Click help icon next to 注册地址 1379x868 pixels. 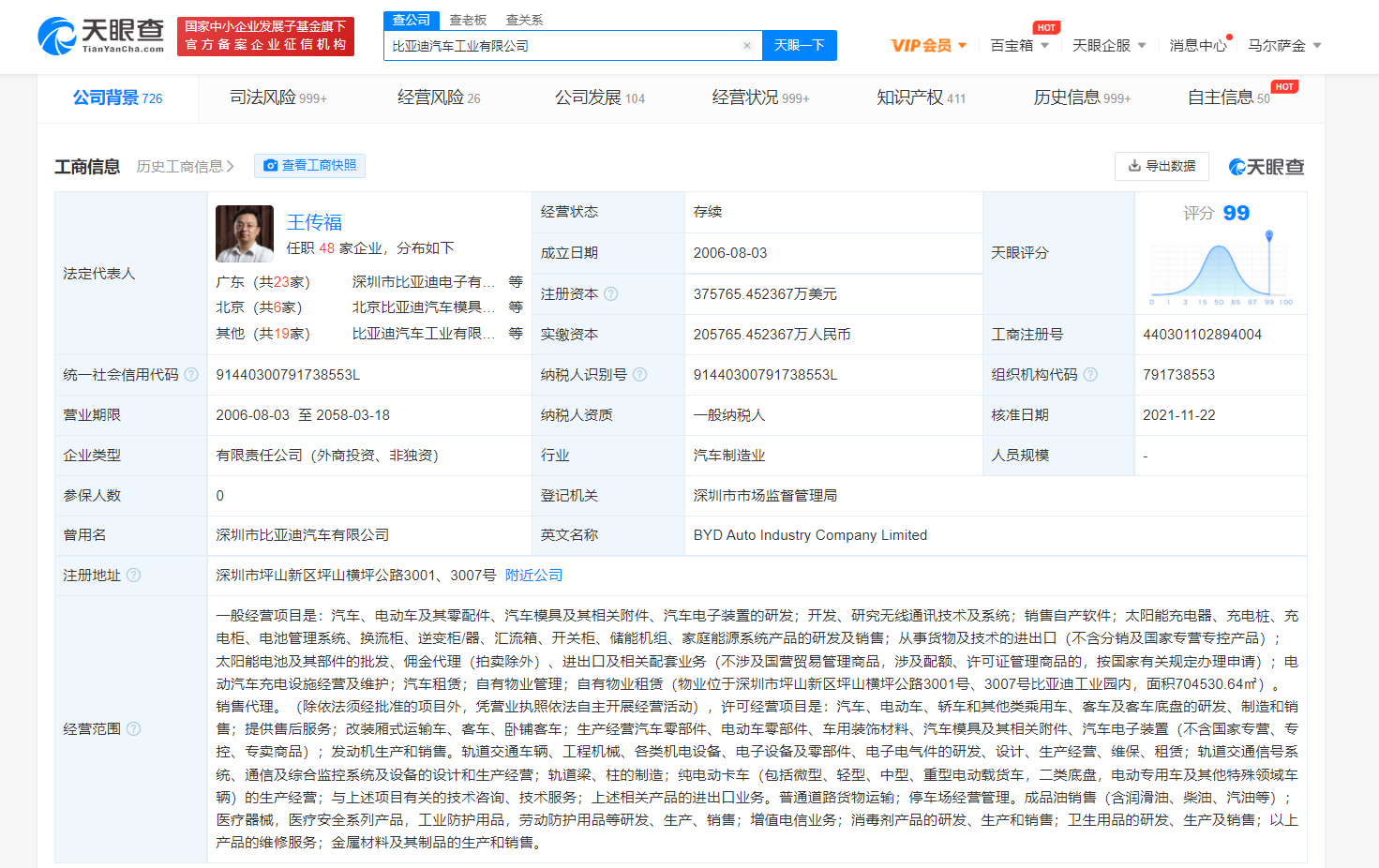[x=134, y=576]
